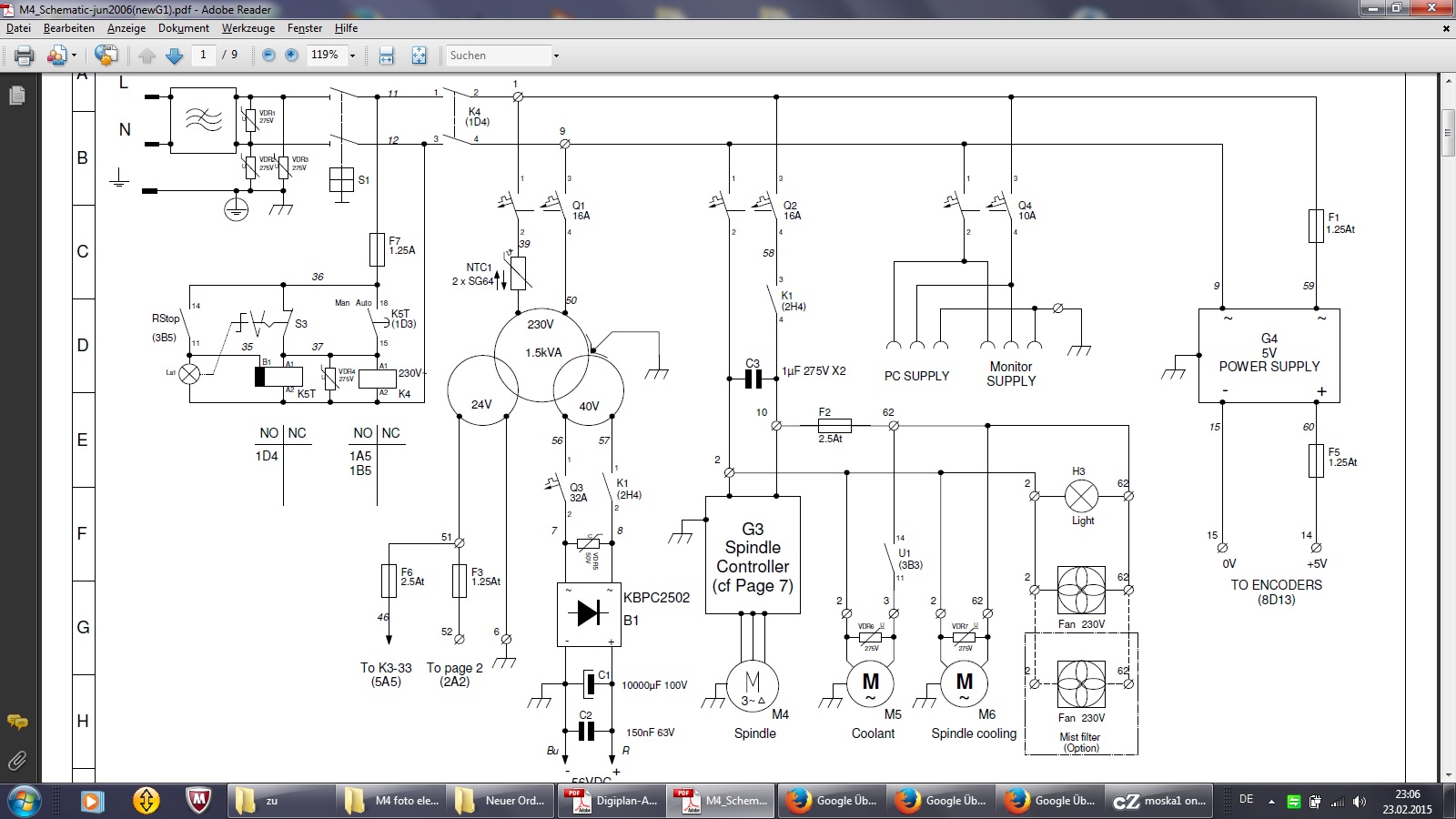
Task: Switch to the 'zu' folder taskbar window
Action: pyautogui.click(x=280, y=801)
